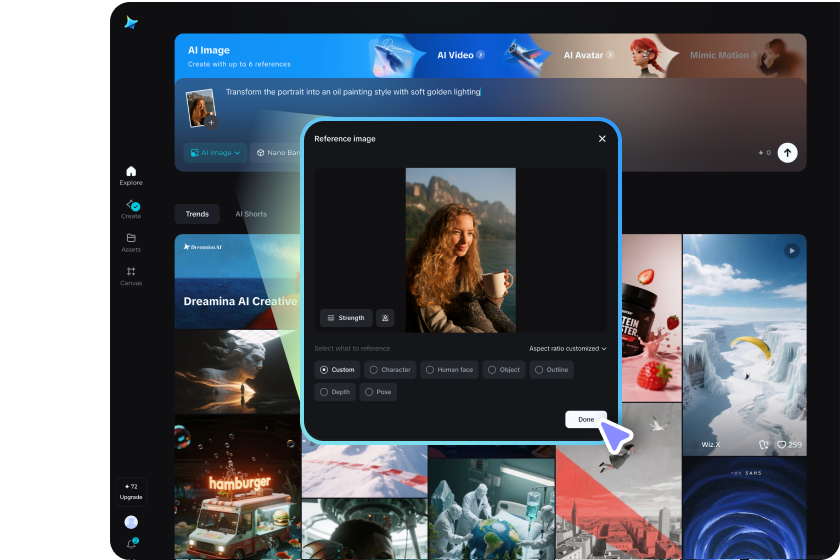Image resolution: width=840 pixels, height=560 pixels.
Task: Open the uploaded portrait reference thumbnail
Action: (x=200, y=107)
